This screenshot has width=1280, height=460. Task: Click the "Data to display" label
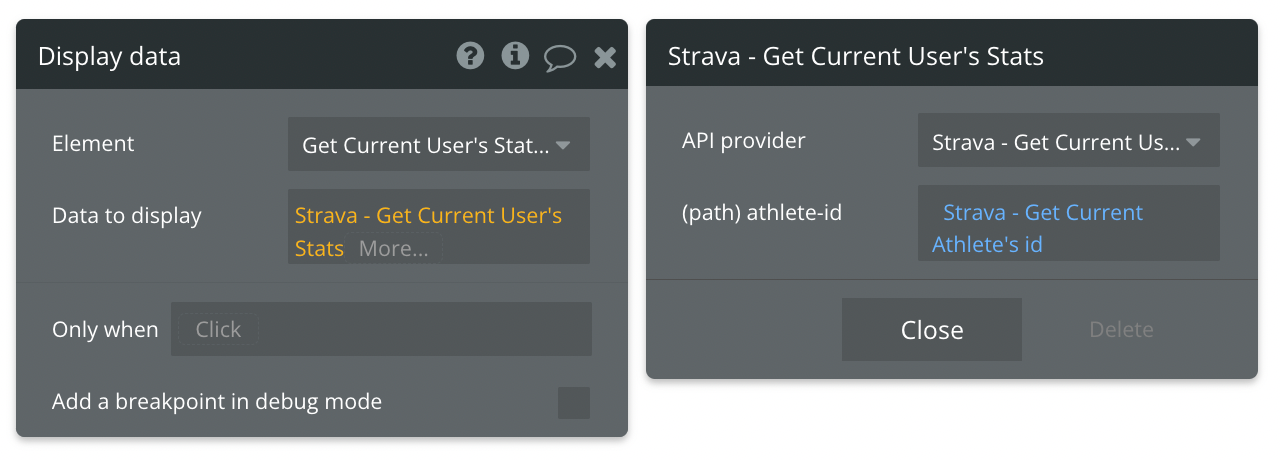point(127,216)
